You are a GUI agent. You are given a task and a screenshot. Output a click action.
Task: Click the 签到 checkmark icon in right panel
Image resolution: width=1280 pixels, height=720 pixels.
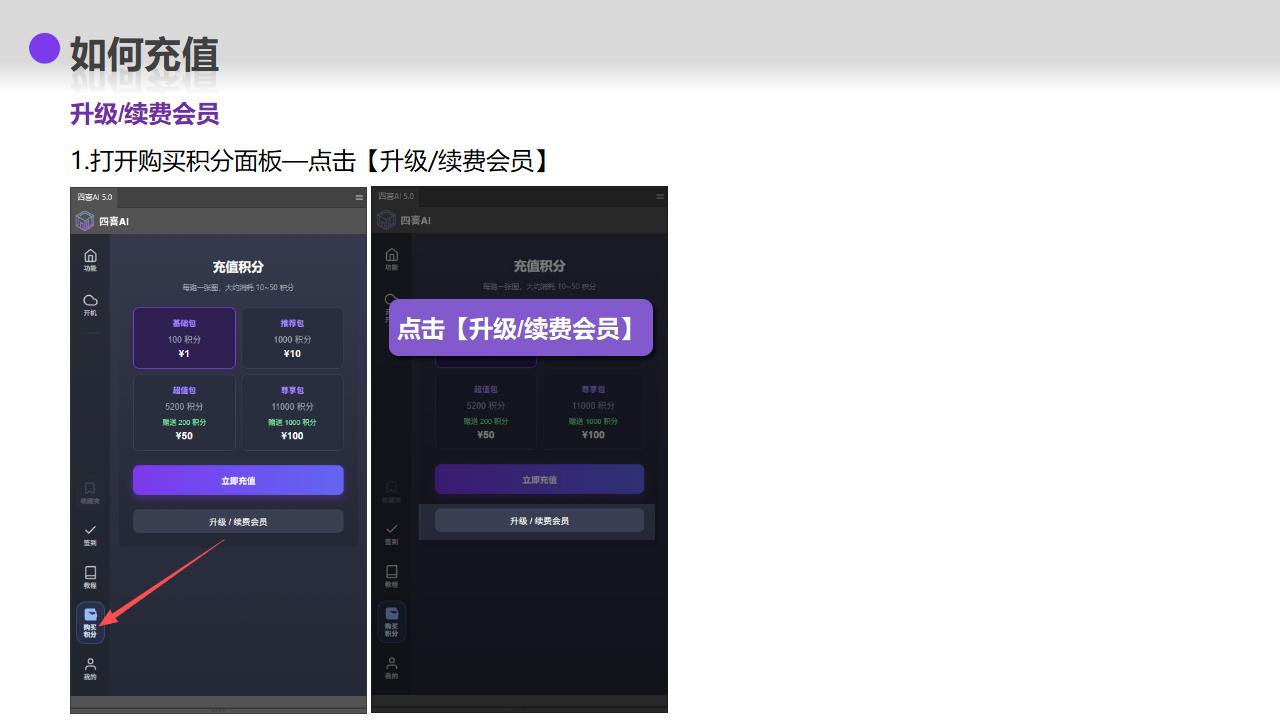(391, 533)
